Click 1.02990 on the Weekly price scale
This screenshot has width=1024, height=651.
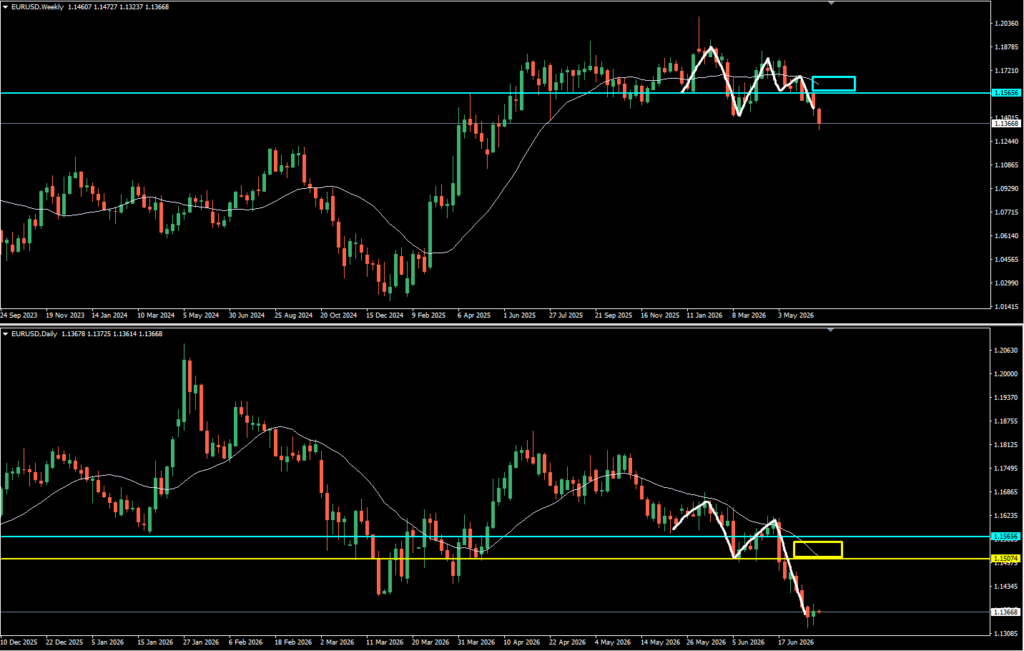pyautogui.click(x=1006, y=283)
